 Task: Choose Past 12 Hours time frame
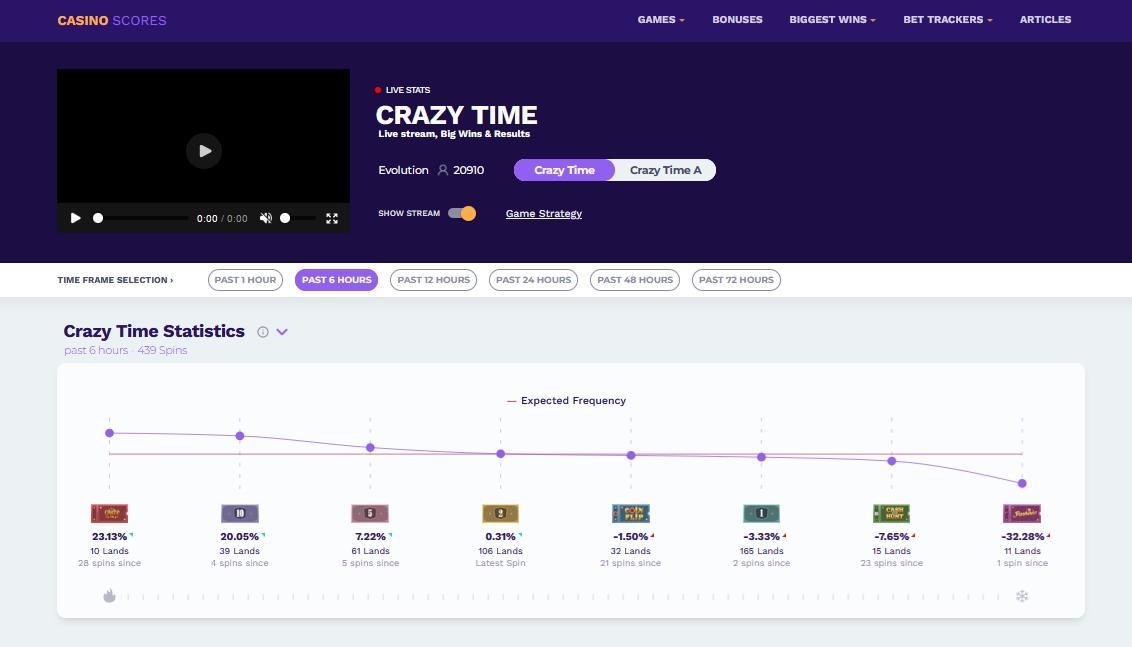coord(433,280)
